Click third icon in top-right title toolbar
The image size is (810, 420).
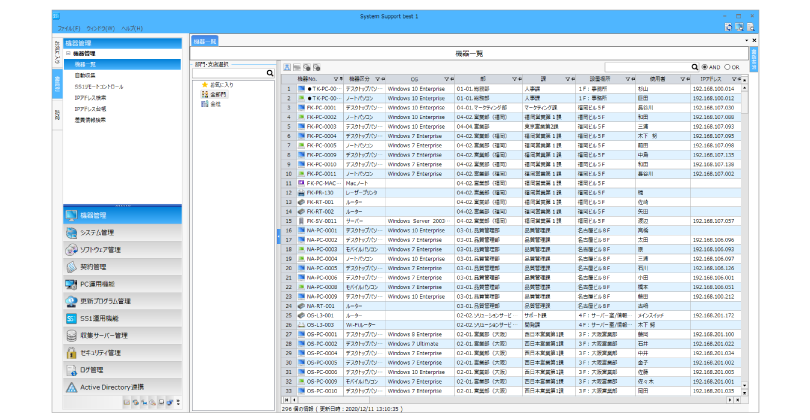751,27
